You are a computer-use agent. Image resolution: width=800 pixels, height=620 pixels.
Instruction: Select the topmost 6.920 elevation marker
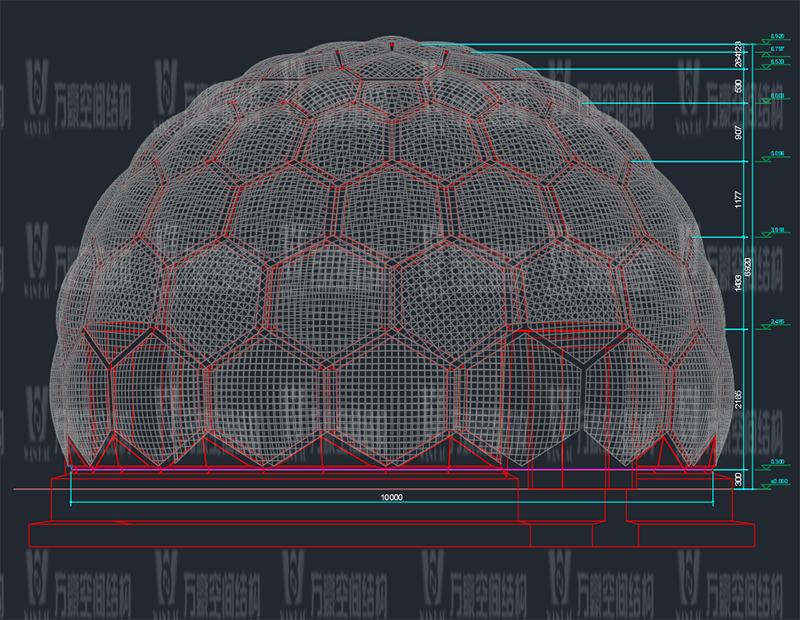point(777,37)
